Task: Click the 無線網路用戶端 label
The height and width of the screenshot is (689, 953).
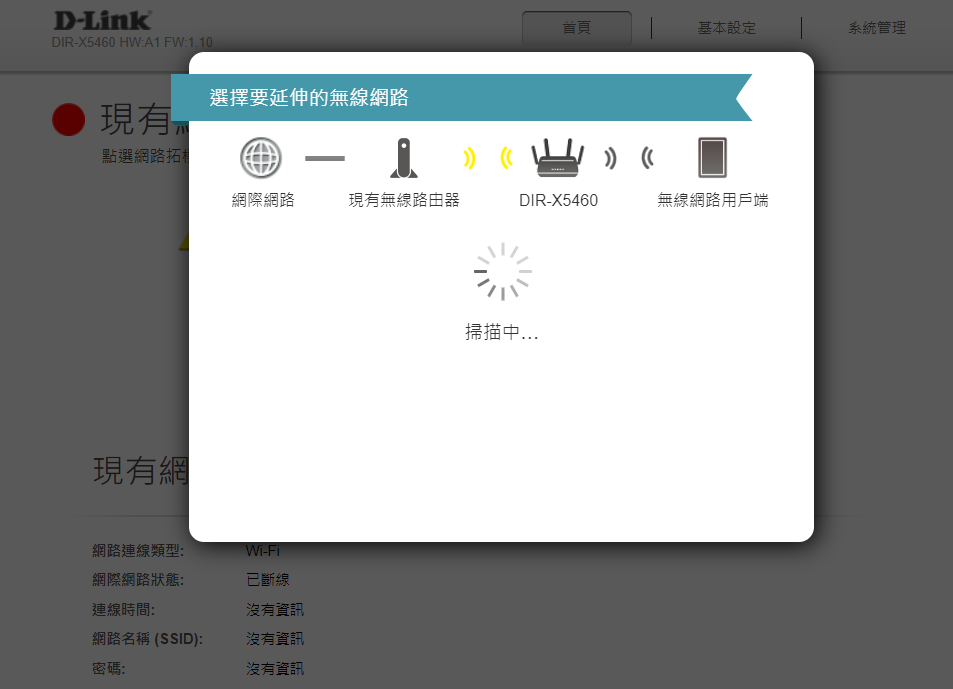Action: point(713,200)
